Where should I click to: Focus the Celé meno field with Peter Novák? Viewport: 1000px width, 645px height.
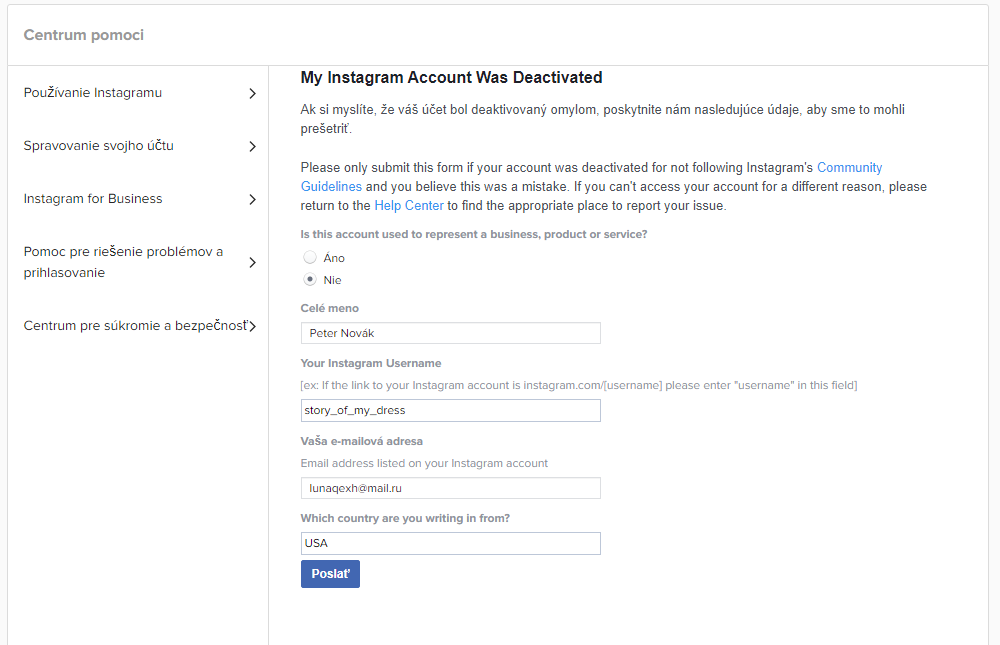click(450, 333)
